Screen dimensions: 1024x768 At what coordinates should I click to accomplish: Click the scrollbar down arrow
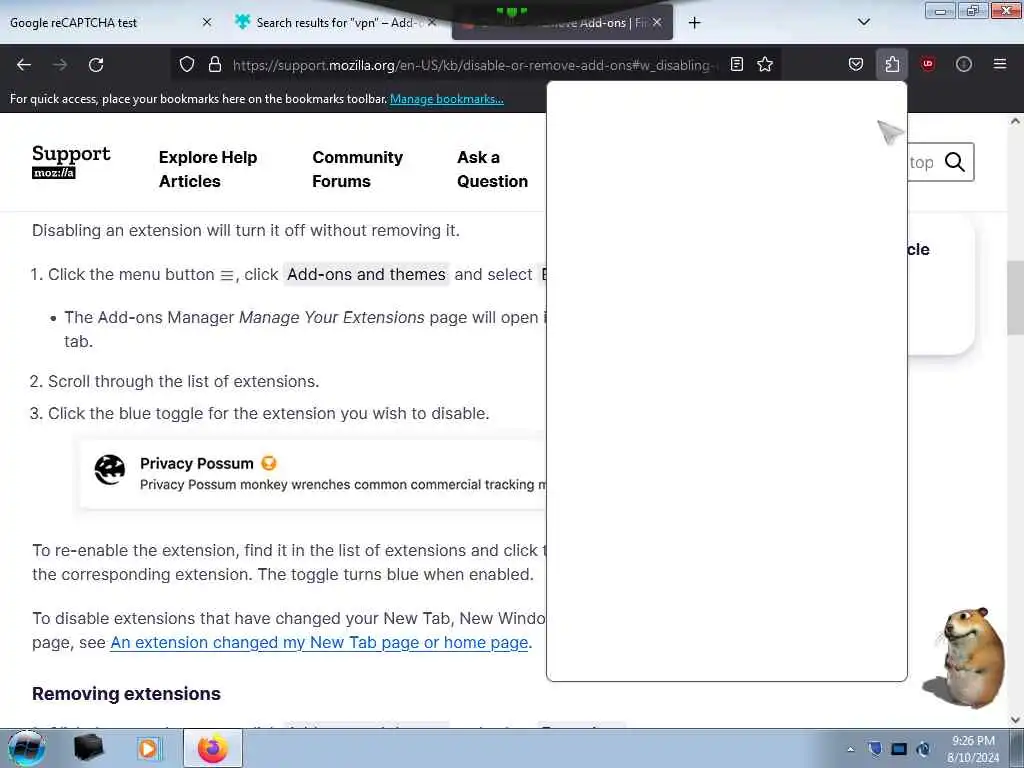[x=1016, y=720]
